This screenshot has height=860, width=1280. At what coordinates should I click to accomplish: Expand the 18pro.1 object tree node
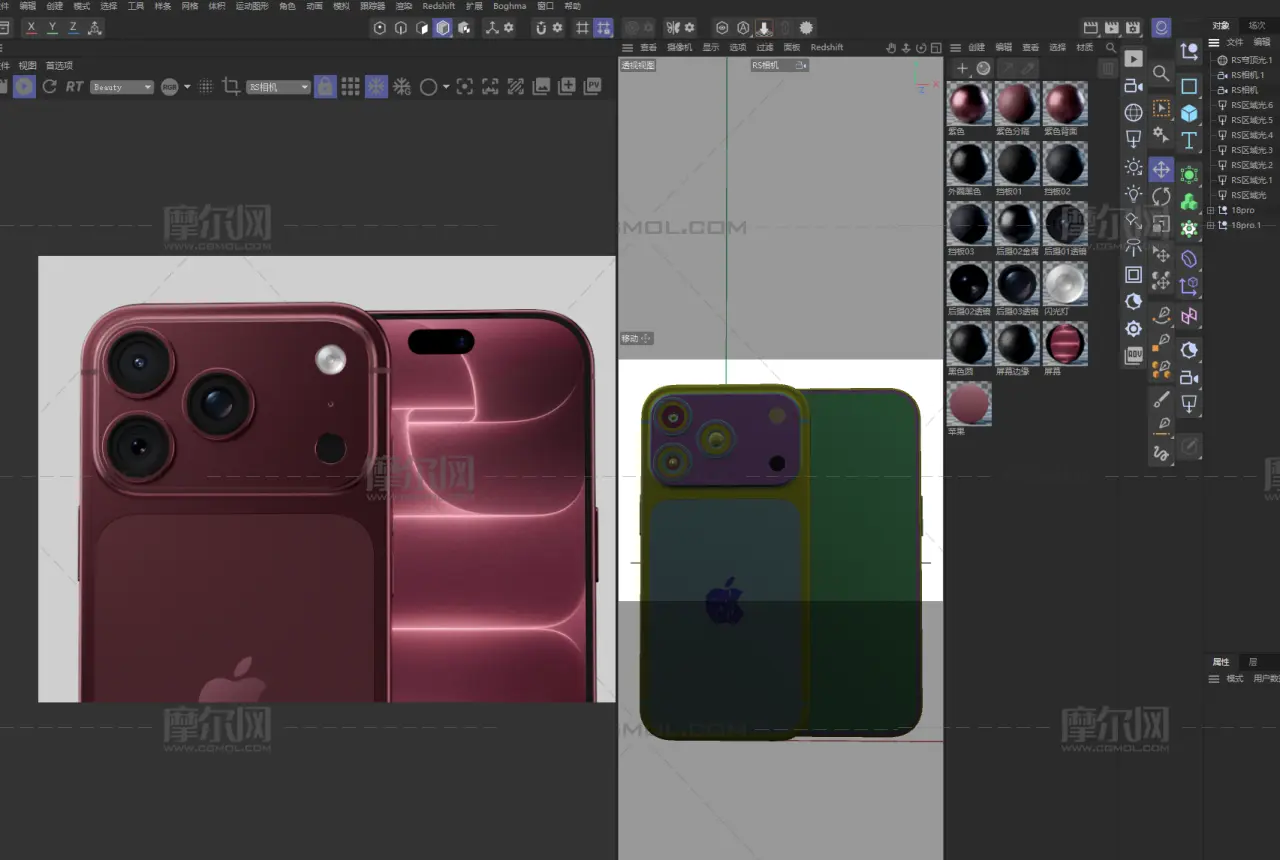[x=1212, y=225]
